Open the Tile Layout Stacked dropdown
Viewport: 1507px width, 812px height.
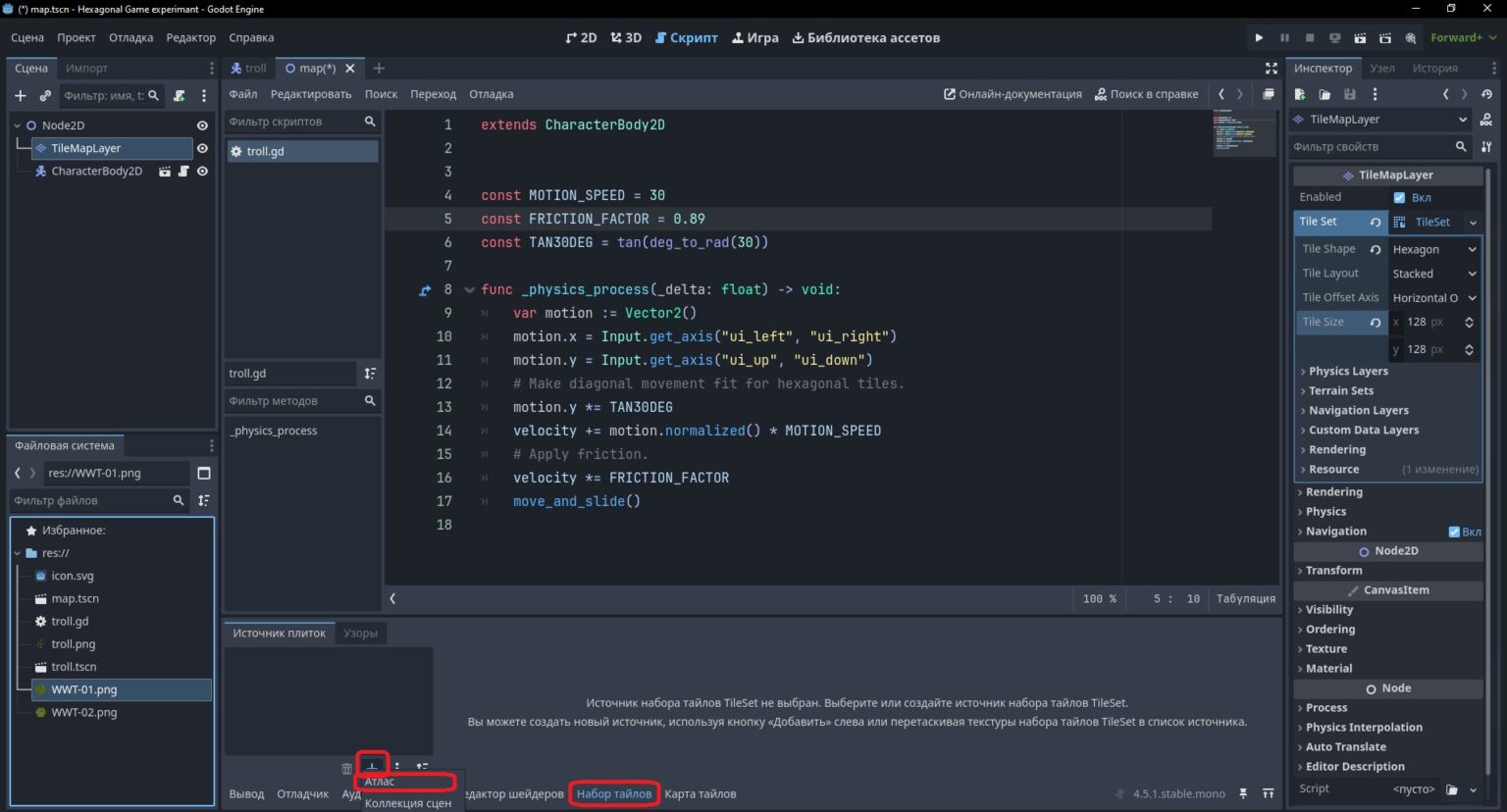(1433, 274)
